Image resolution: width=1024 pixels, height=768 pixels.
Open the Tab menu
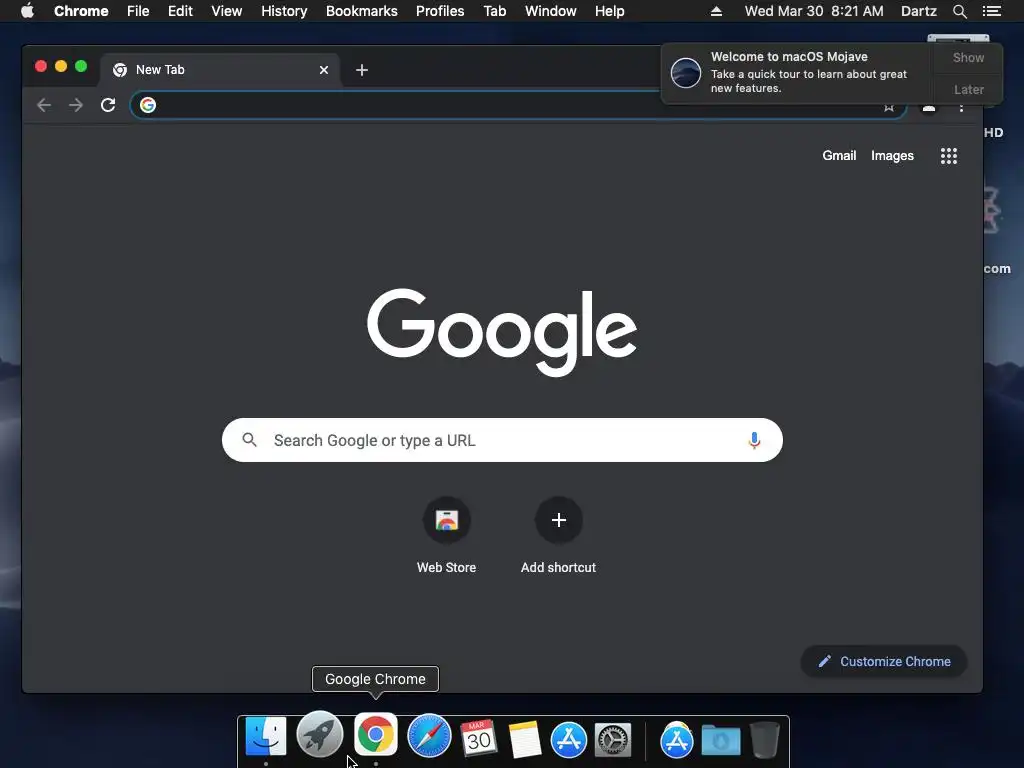[x=494, y=11]
